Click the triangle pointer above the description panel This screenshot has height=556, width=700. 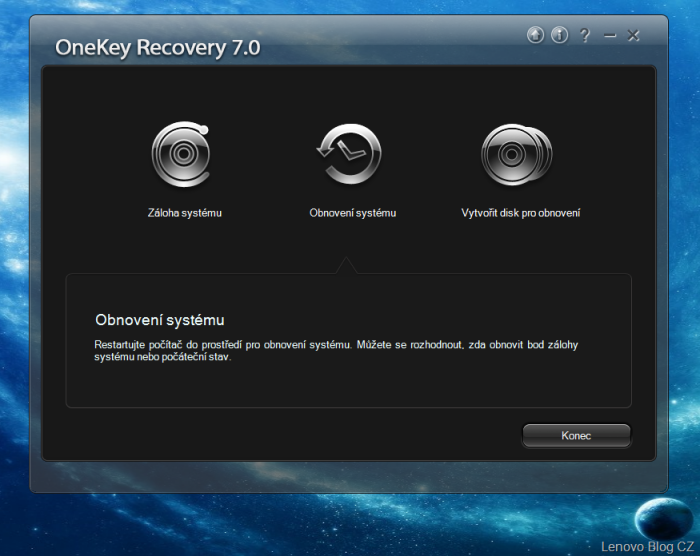coord(347,265)
